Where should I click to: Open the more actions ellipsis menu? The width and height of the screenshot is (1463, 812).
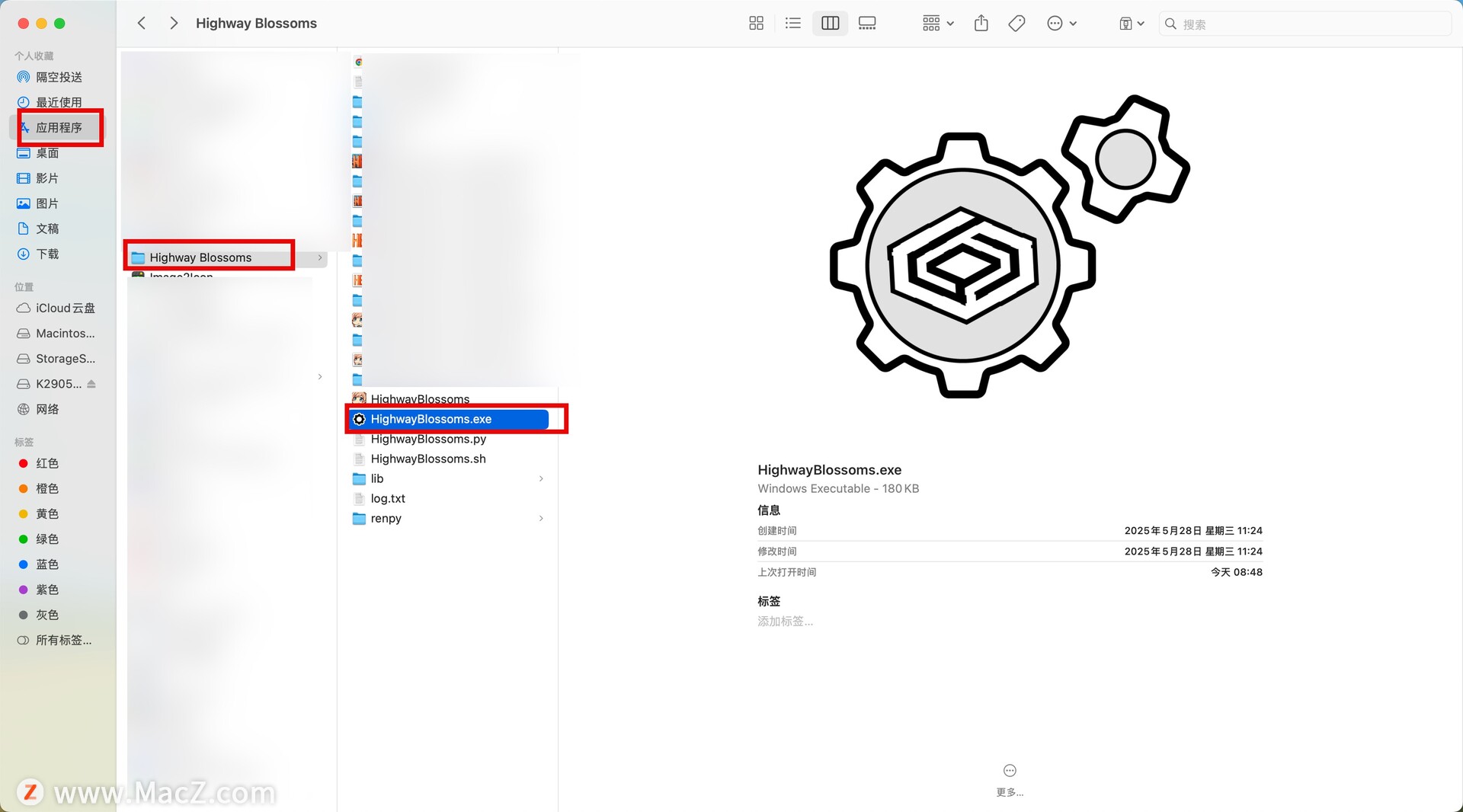[1061, 24]
